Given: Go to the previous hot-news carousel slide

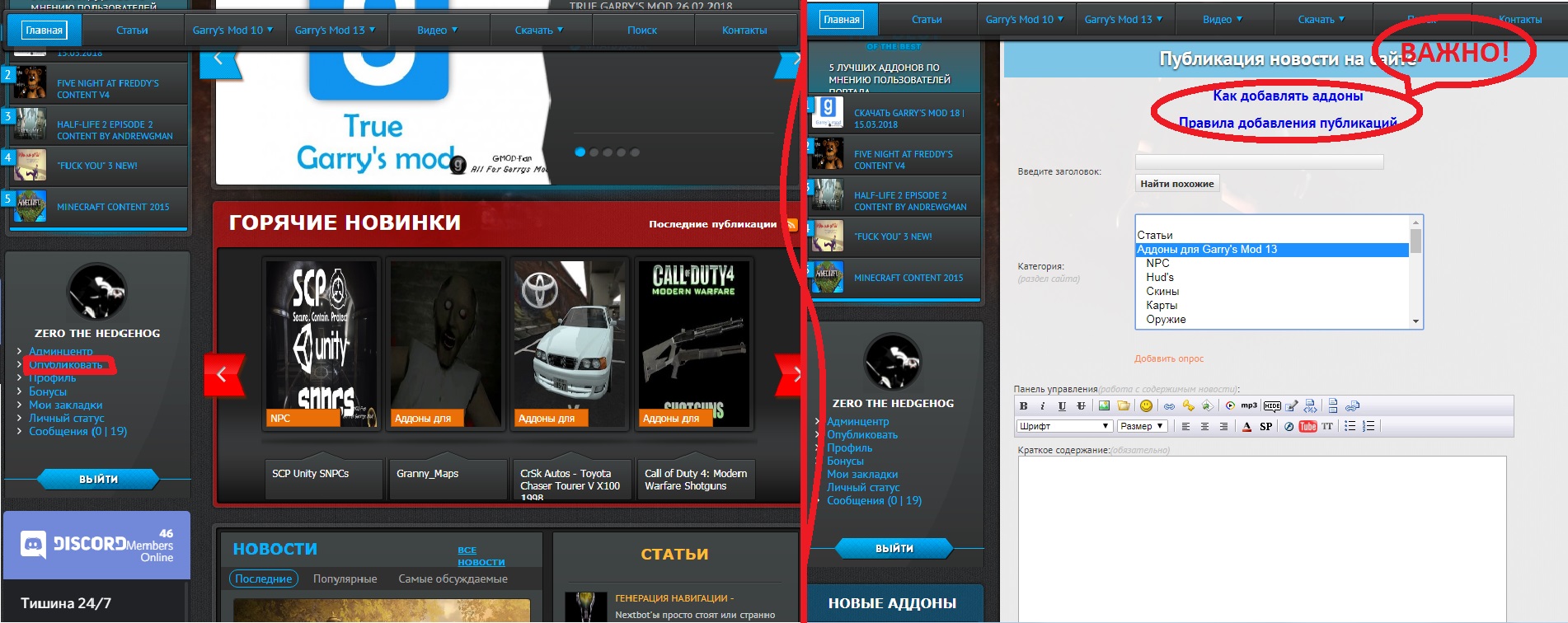Looking at the screenshot, I should point(224,375).
